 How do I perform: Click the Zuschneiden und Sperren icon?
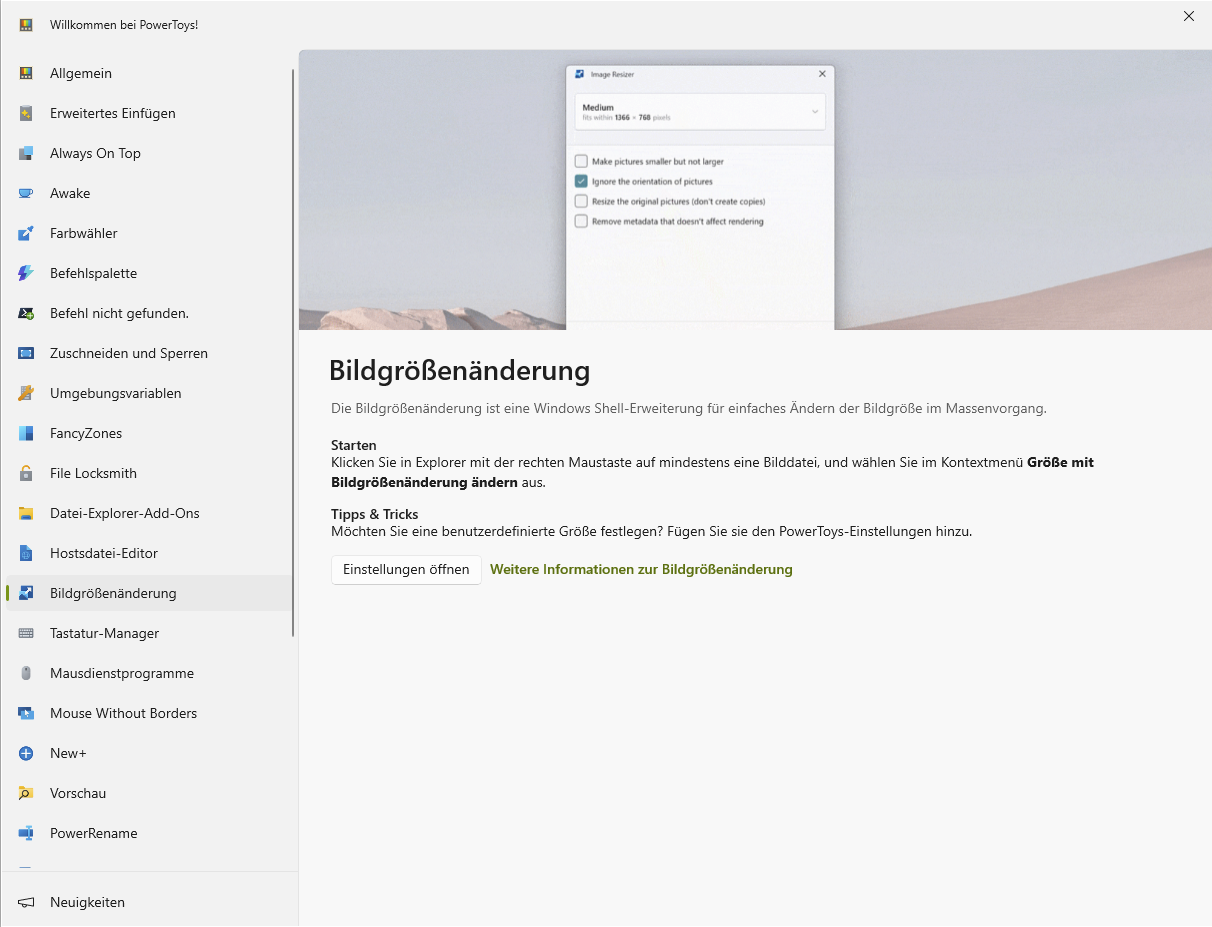coord(26,353)
